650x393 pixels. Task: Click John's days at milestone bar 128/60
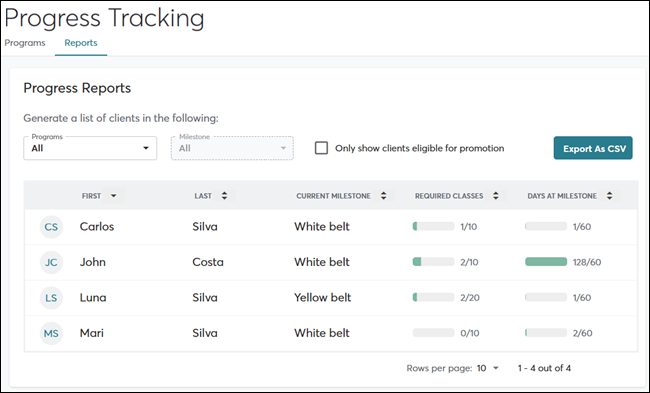pos(546,262)
